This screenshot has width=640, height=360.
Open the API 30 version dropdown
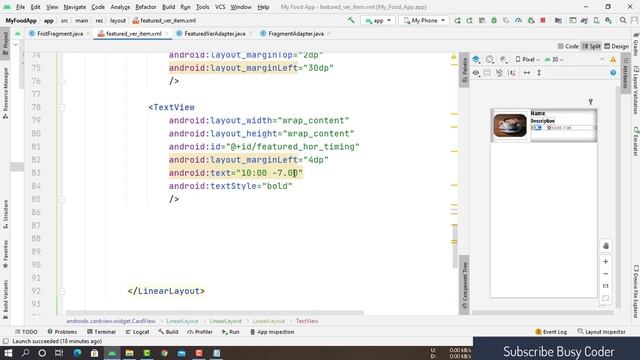click(554, 60)
